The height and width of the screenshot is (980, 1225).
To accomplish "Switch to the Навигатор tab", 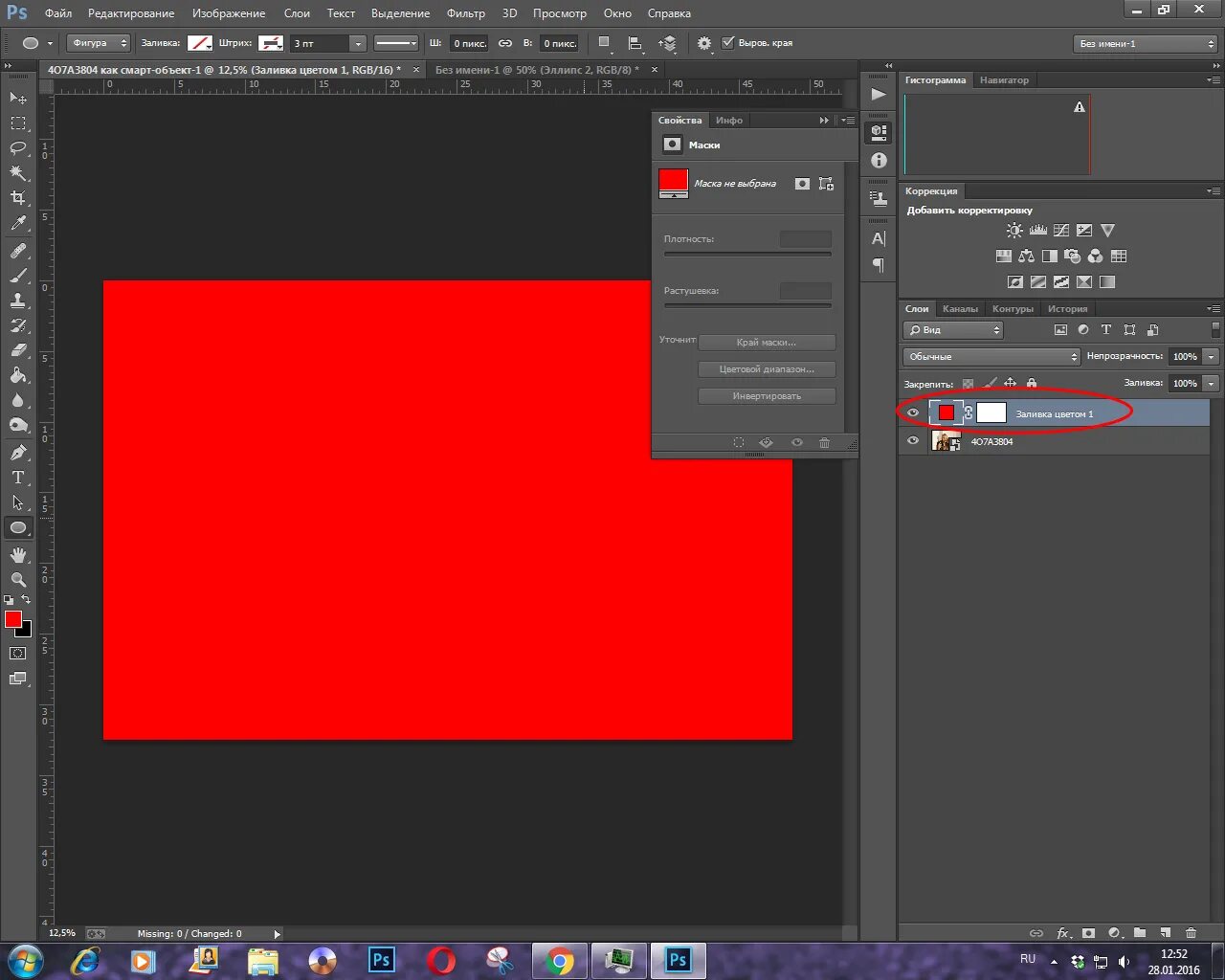I will [x=1004, y=80].
